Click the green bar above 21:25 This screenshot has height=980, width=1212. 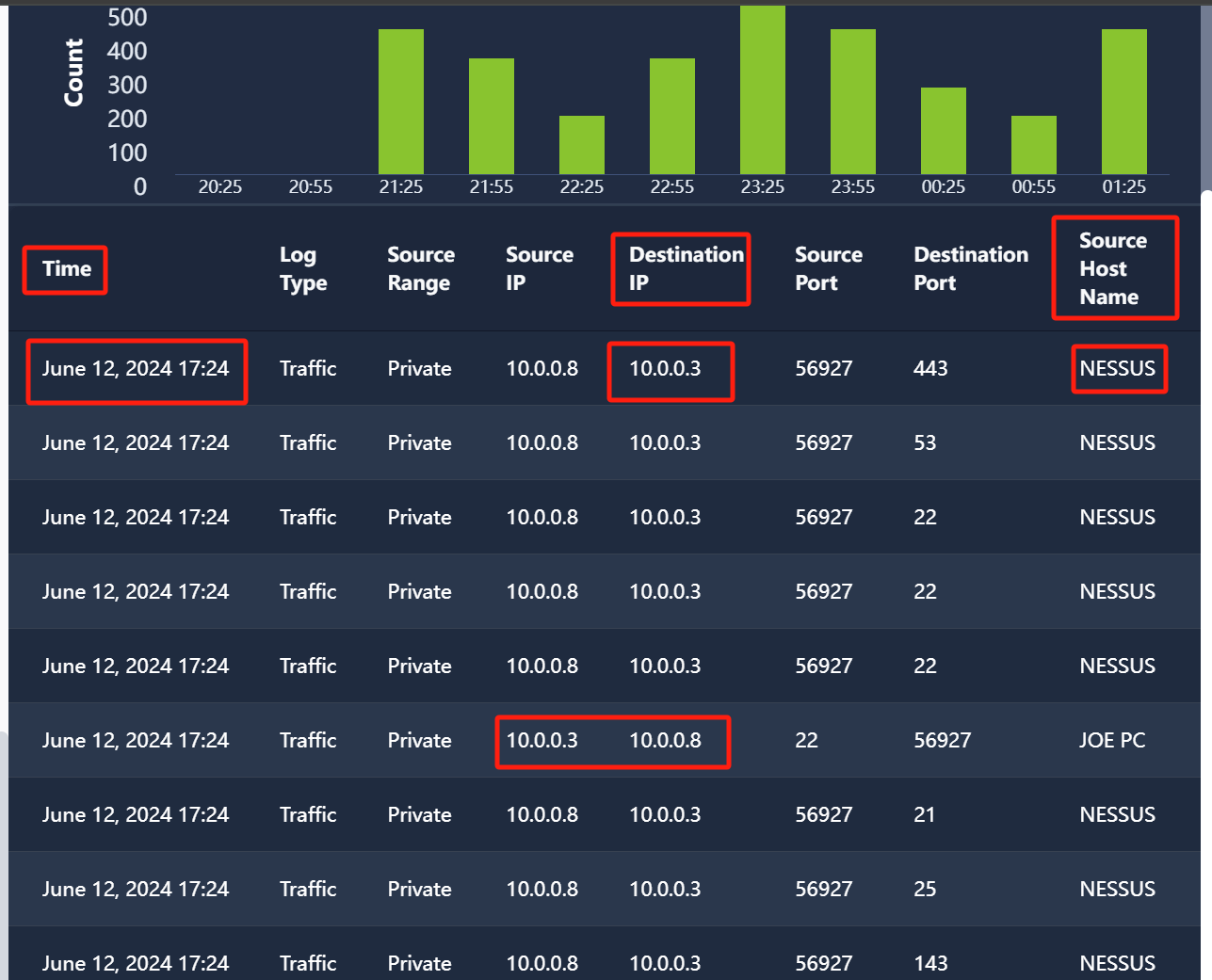pos(401,102)
